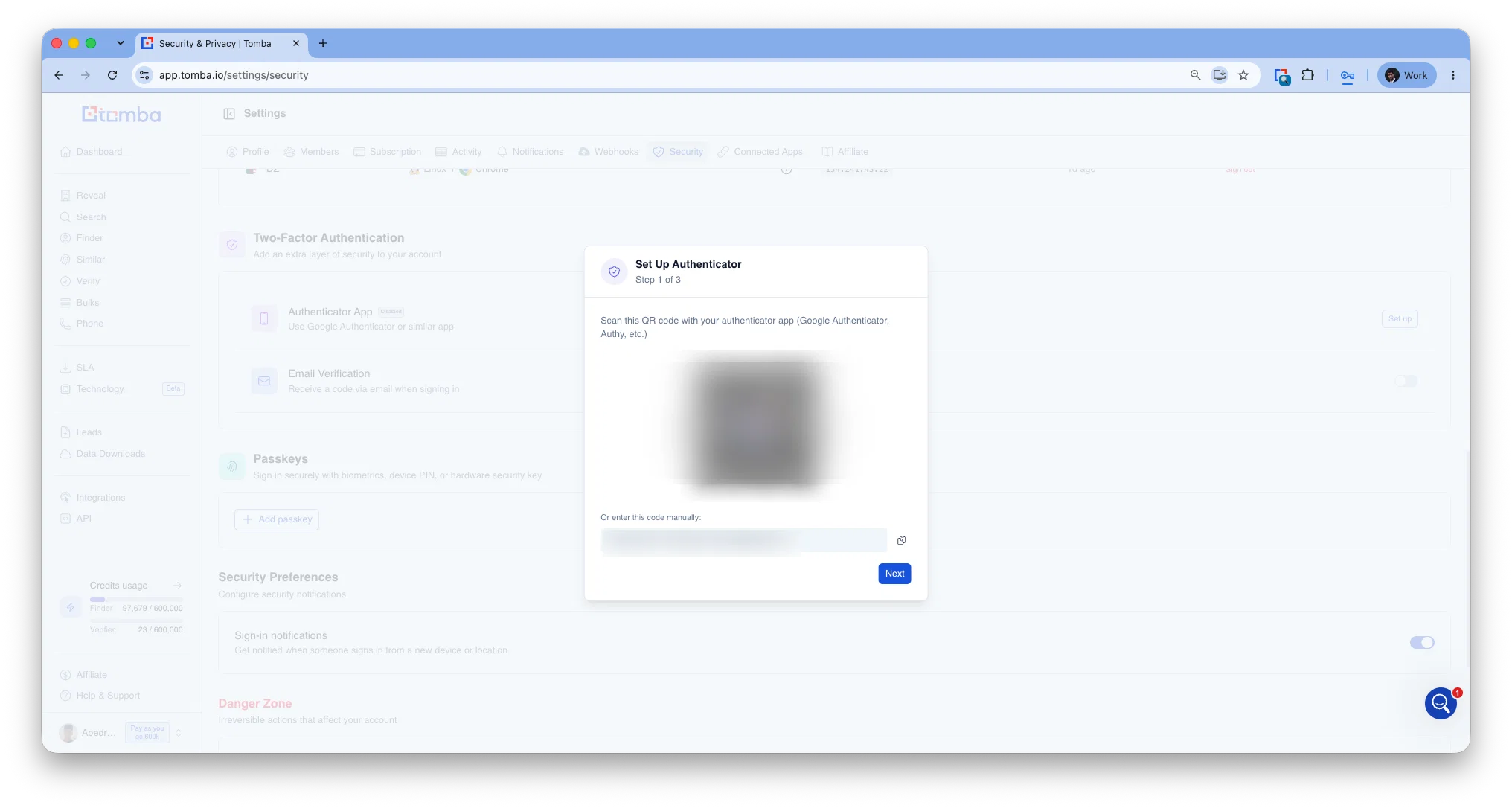Click the Add passkey button
Viewport: 1512px width, 808px height.
[x=277, y=519]
